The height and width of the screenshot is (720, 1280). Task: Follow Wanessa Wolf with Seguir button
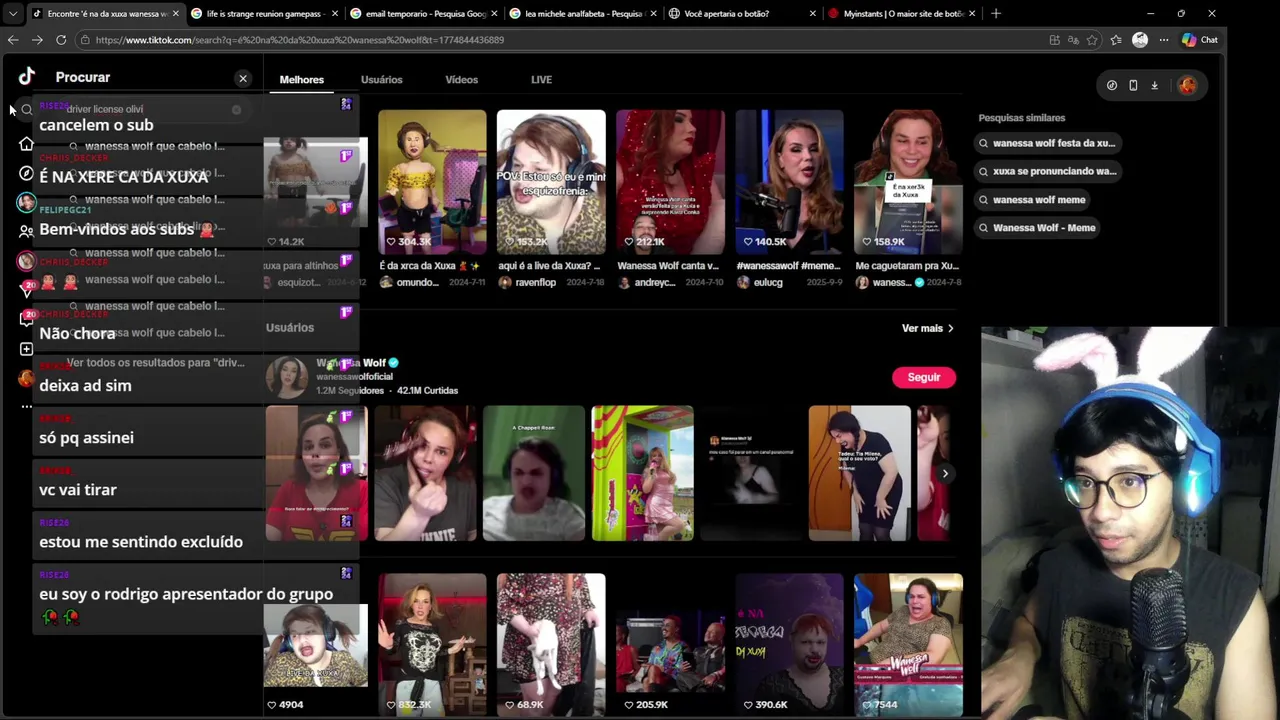(924, 377)
